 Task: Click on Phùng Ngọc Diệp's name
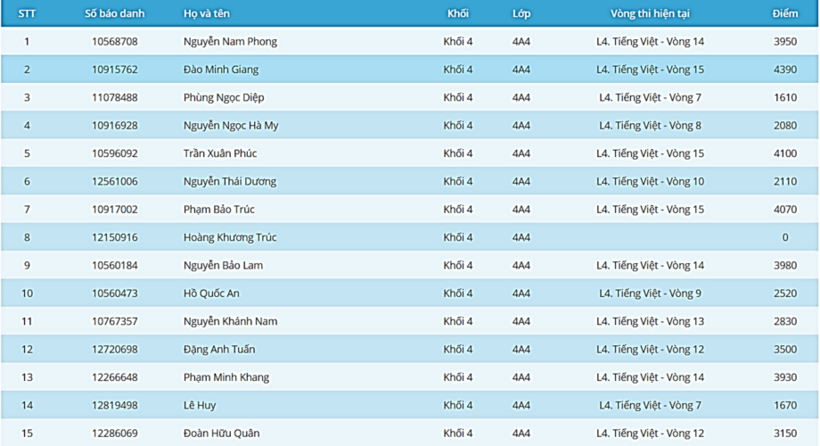point(224,98)
